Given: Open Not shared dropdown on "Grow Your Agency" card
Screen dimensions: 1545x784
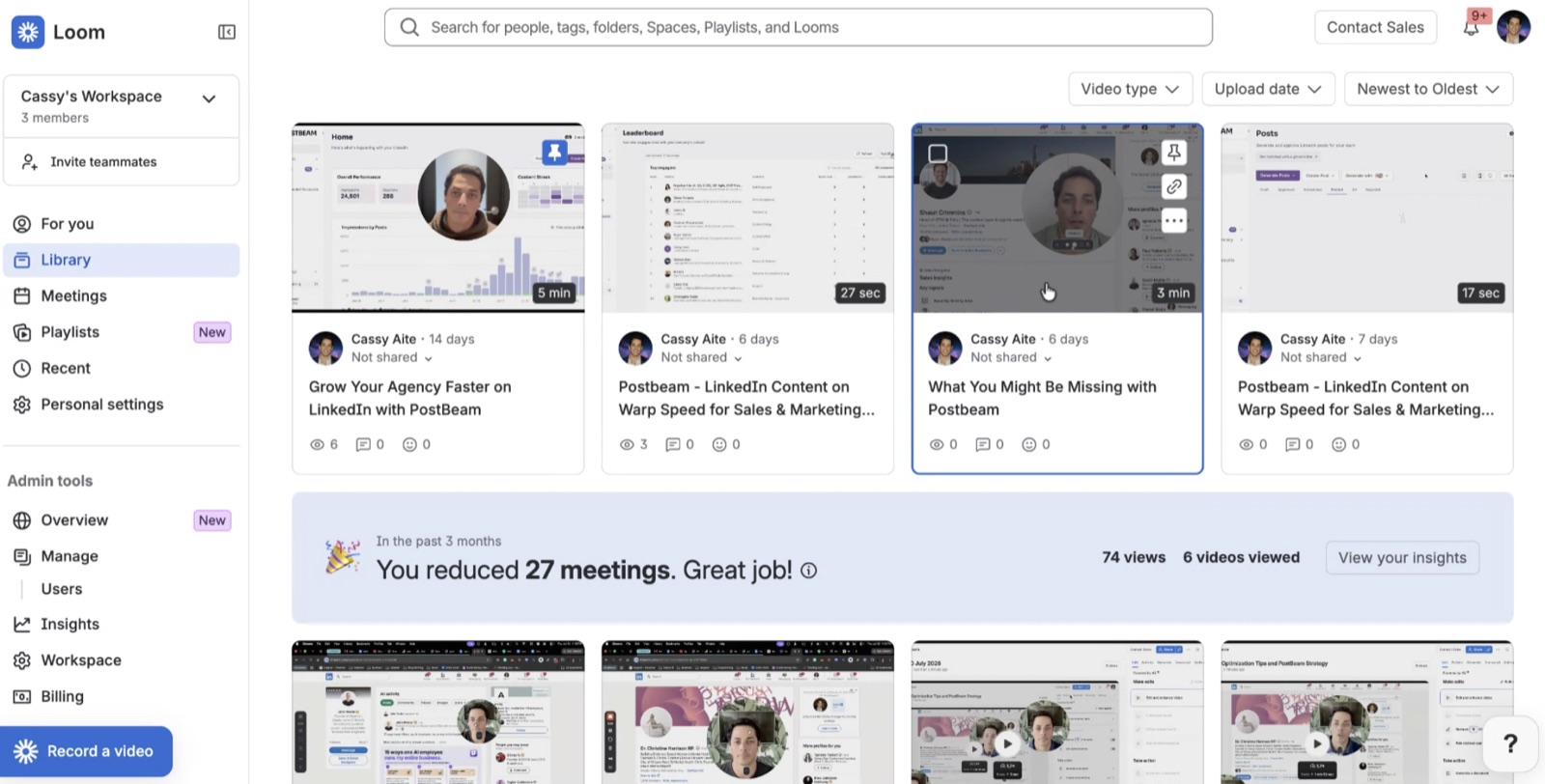Looking at the screenshot, I should coord(391,357).
